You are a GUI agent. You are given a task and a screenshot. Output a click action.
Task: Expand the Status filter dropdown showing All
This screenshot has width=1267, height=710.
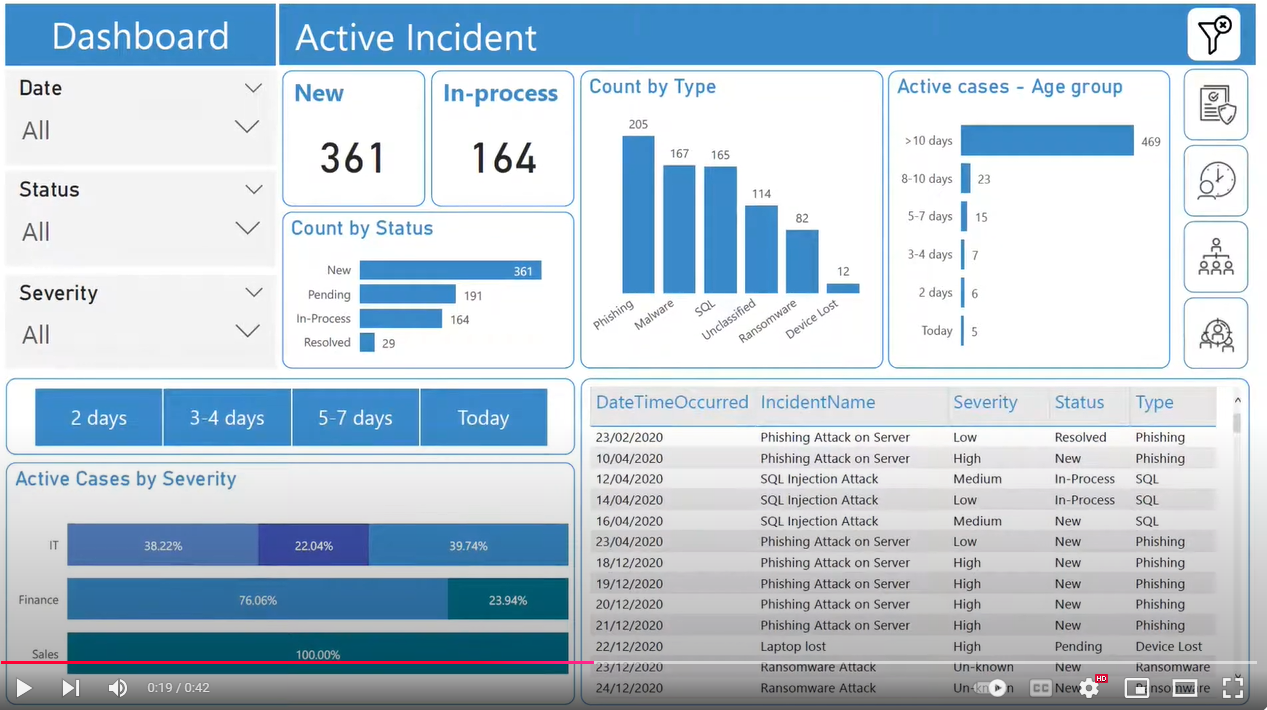247,230
